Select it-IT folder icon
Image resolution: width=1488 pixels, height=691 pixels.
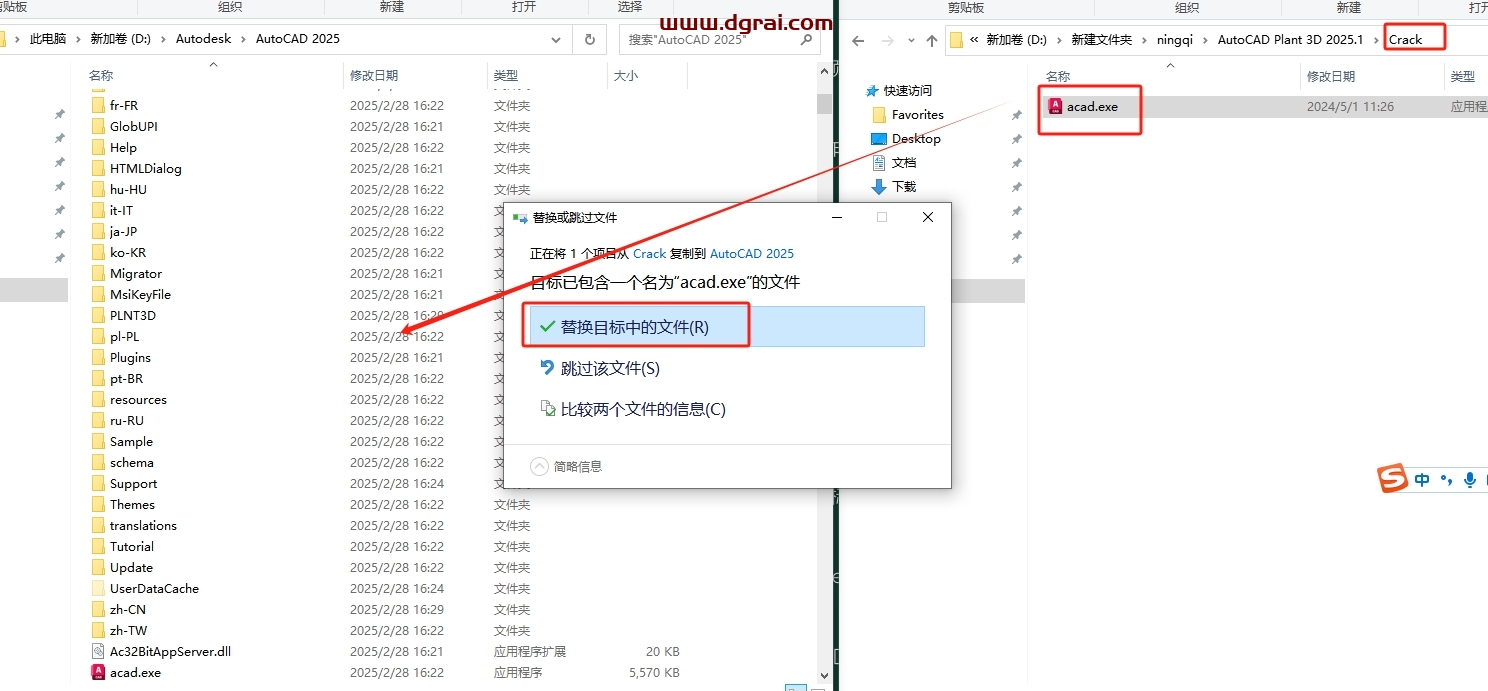click(x=98, y=210)
